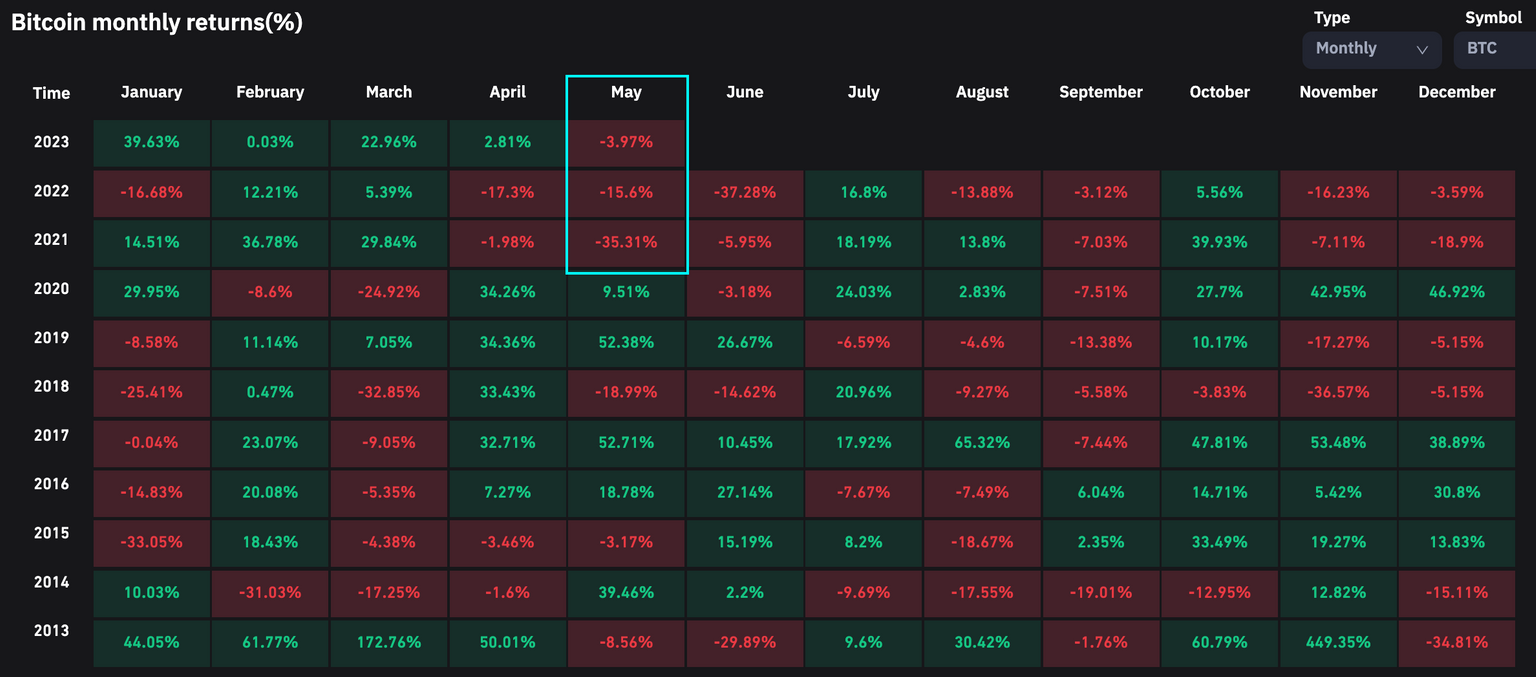Click the 61.77% cell for February 2013
The image size is (1536, 677).
(270, 643)
